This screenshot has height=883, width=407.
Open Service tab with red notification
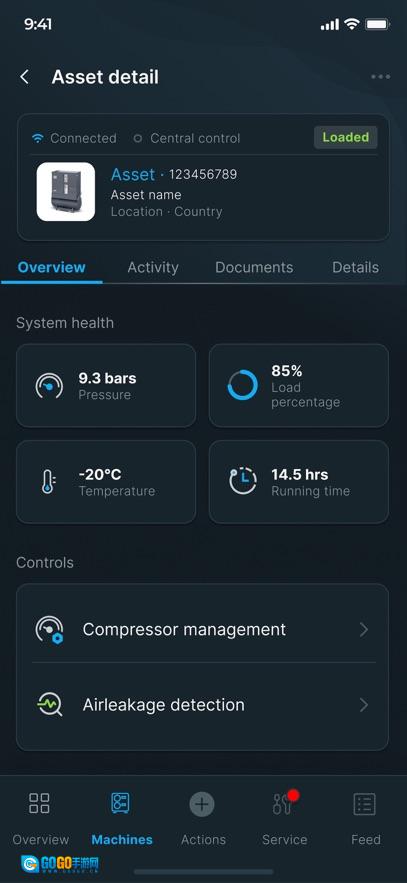tap(285, 815)
